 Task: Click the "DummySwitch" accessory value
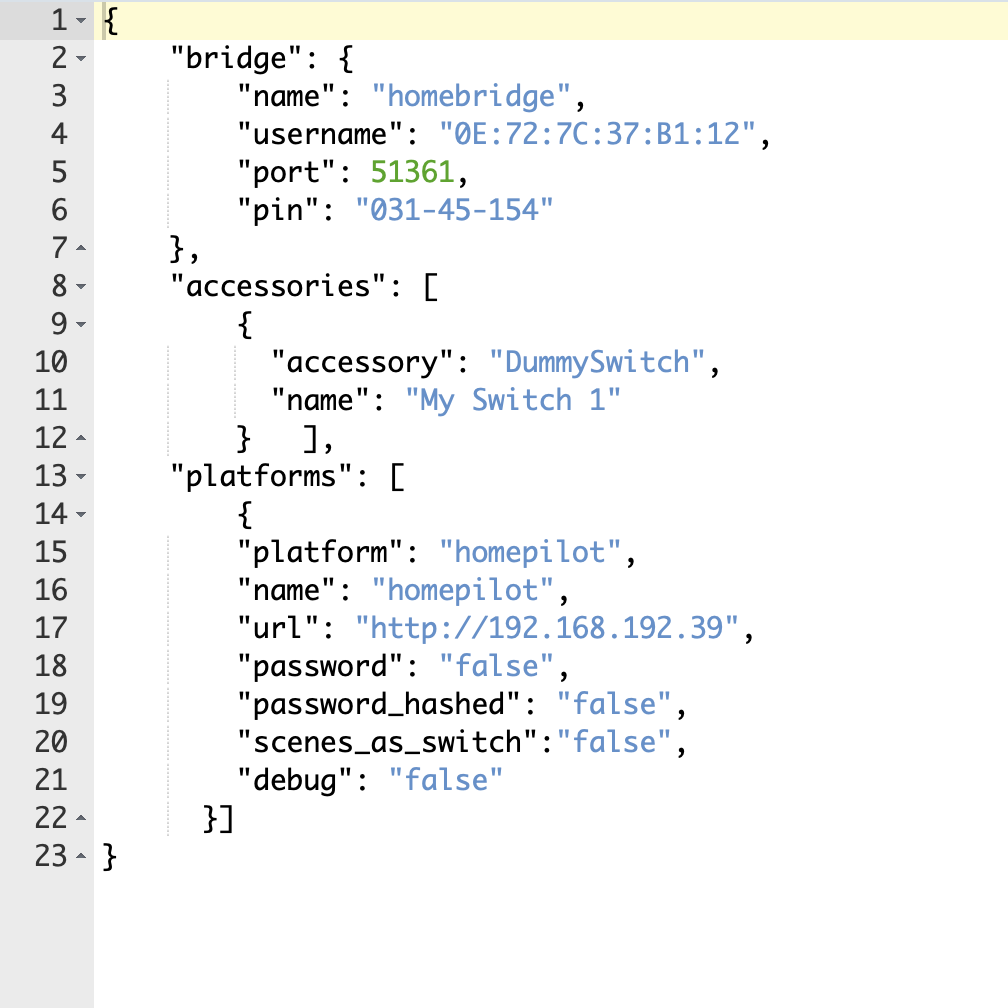[596, 362]
